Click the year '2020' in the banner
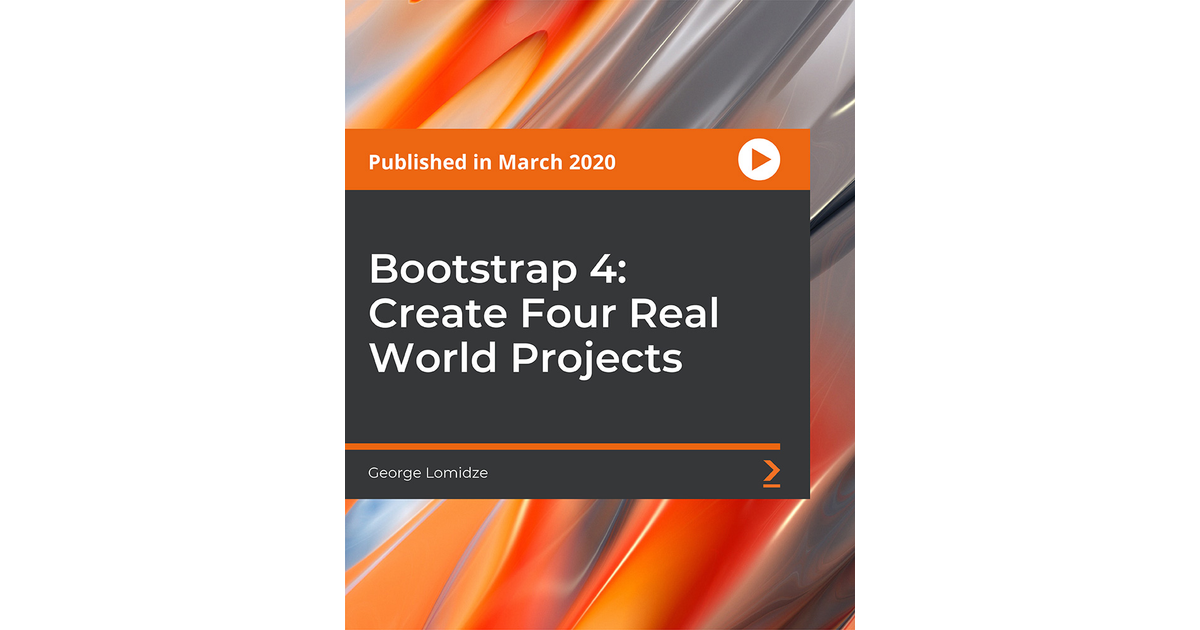The height and width of the screenshot is (630, 1200). click(x=593, y=162)
